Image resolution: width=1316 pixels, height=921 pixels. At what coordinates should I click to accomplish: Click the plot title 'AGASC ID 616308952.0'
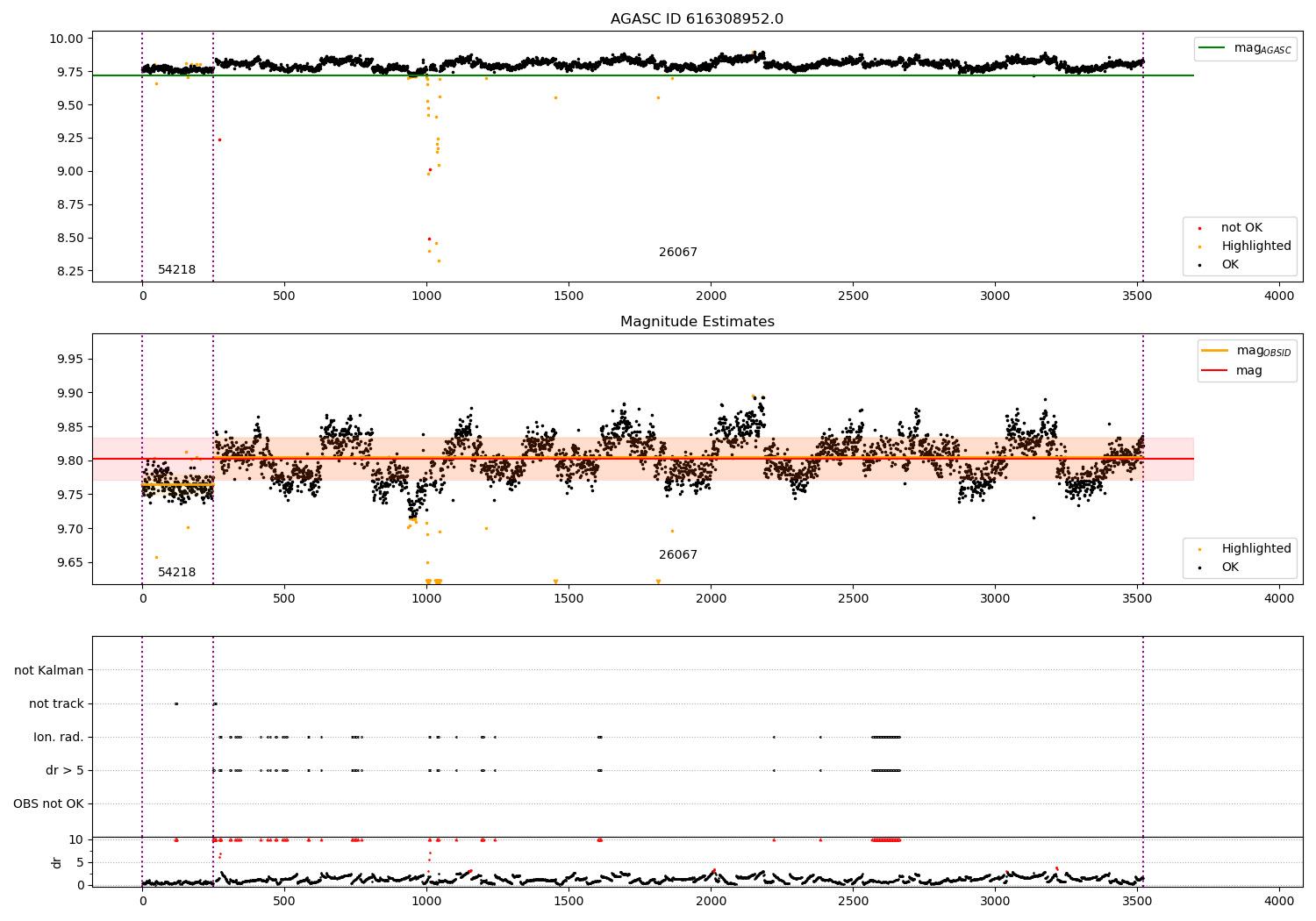[697, 19]
